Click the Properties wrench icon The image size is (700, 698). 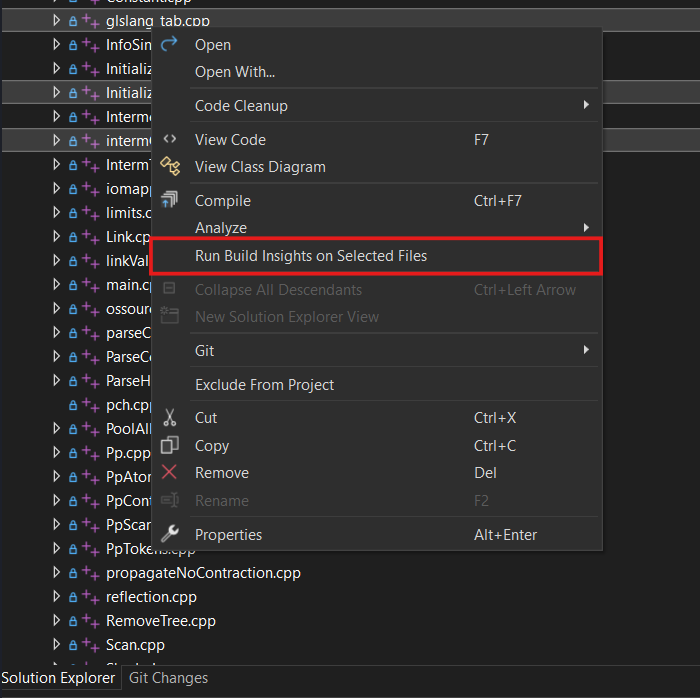[x=170, y=534]
